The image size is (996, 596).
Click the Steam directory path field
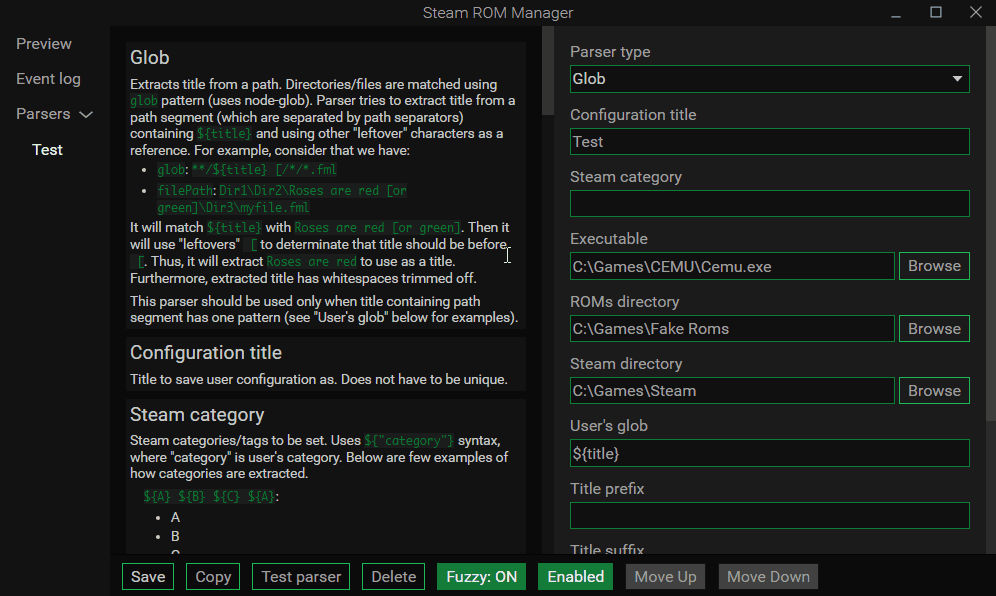(732, 391)
